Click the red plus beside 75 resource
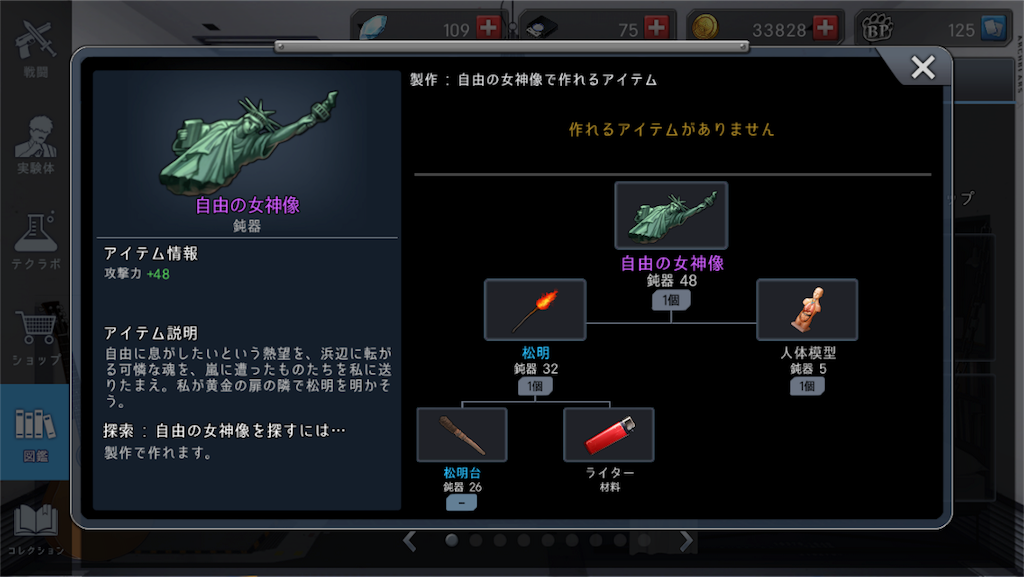Screen dimensions: 1024x577 point(656,27)
